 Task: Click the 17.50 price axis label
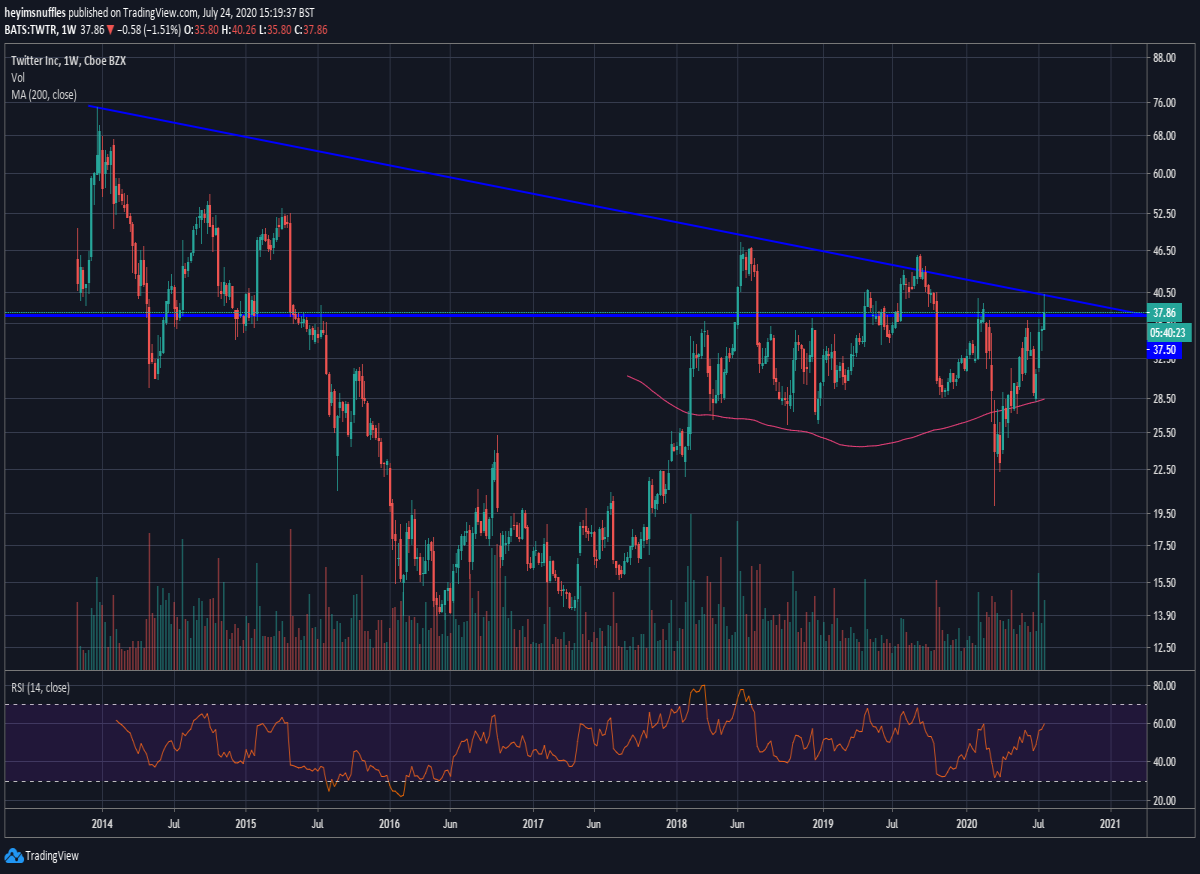(x=1164, y=545)
